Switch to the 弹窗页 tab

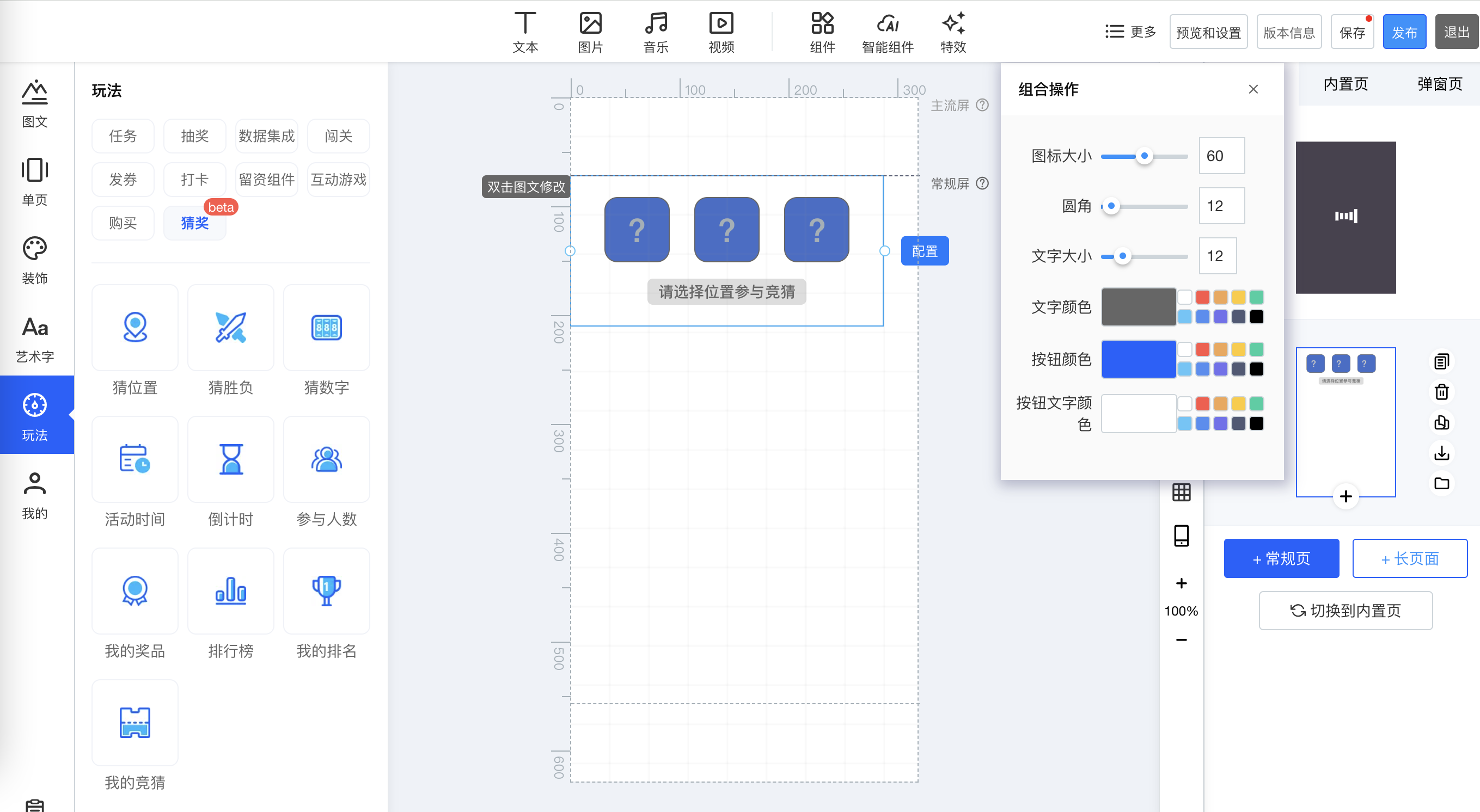1439,84
